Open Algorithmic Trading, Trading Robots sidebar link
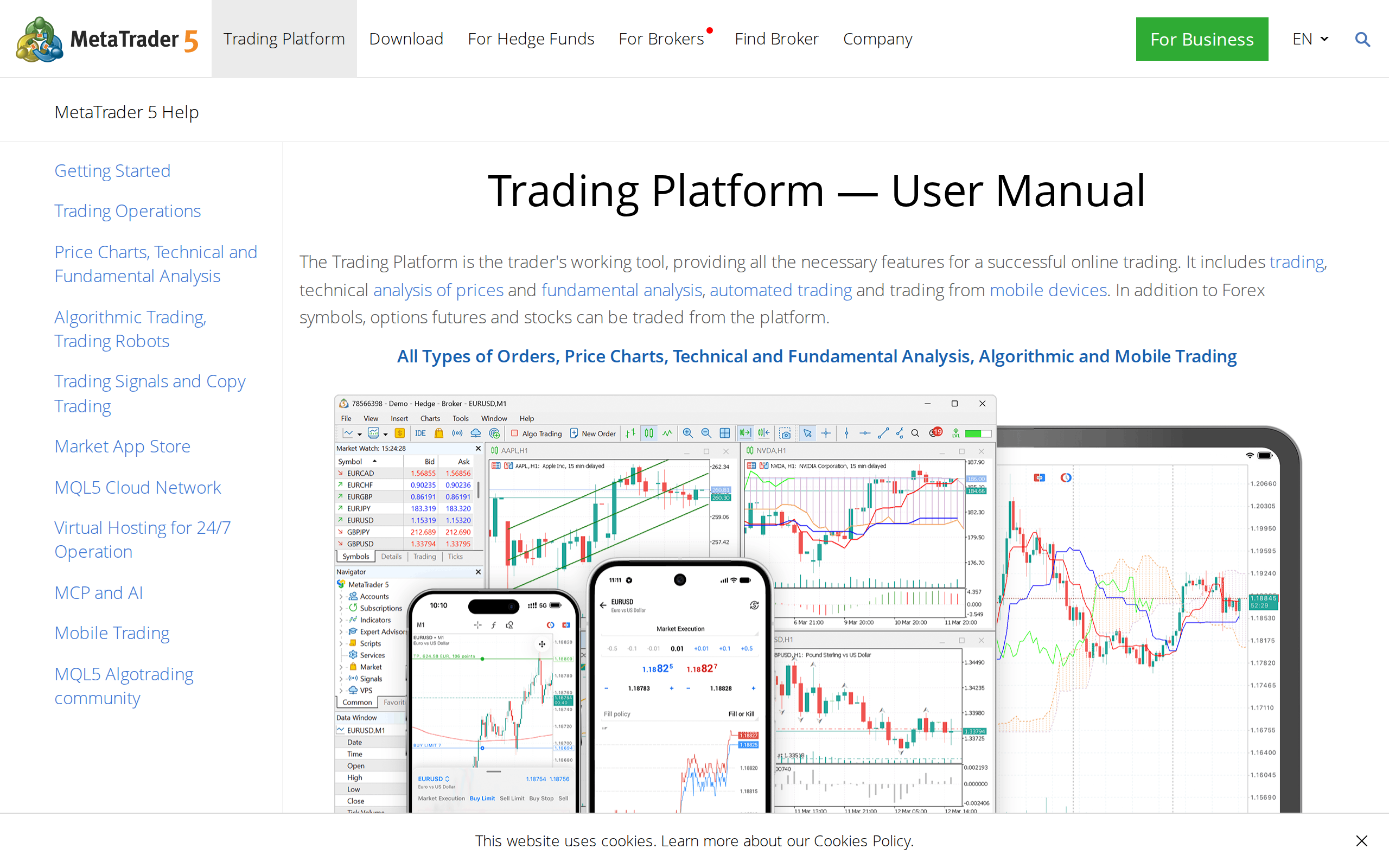The image size is (1389, 868). (x=130, y=329)
